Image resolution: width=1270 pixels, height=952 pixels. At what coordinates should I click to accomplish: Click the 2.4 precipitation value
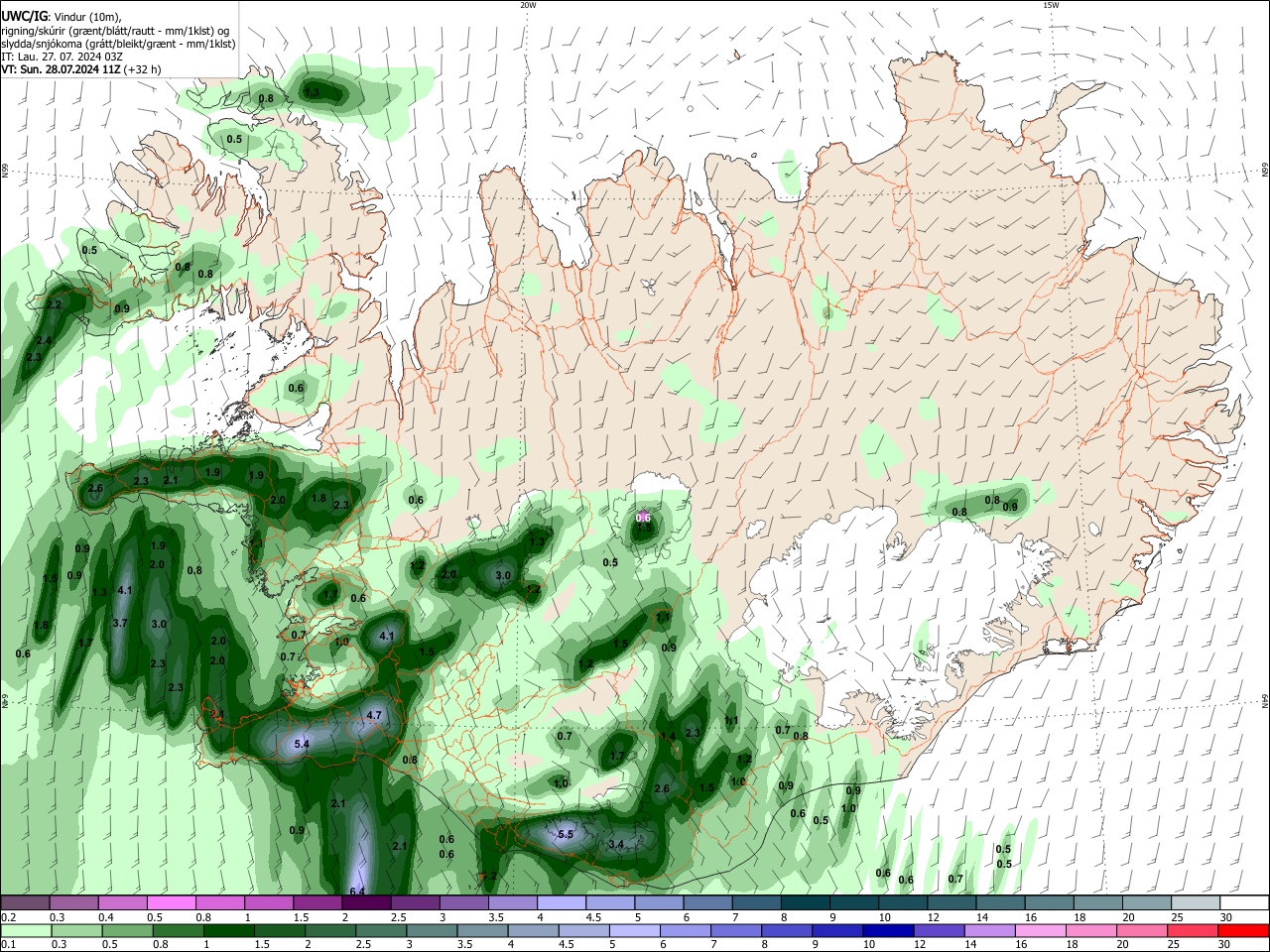pos(44,340)
